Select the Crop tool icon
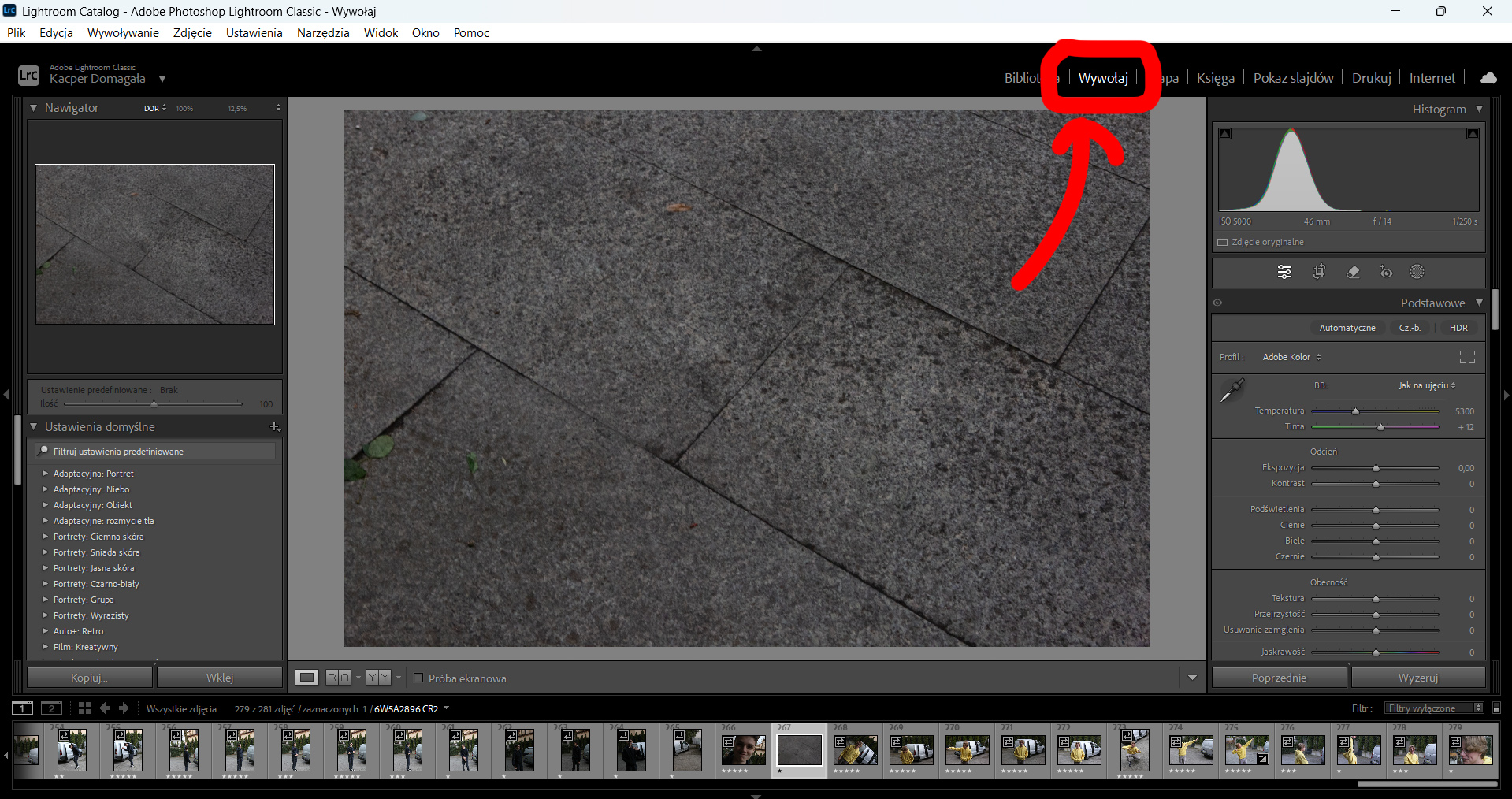This screenshot has width=1512, height=799. tap(1319, 272)
